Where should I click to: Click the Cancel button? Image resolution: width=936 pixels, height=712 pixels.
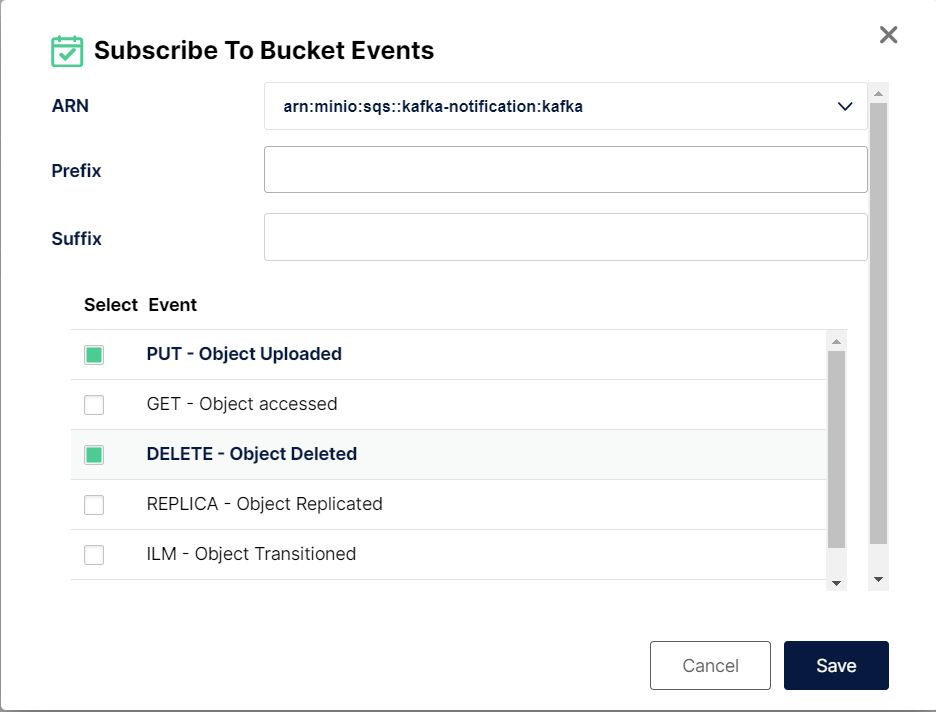710,665
